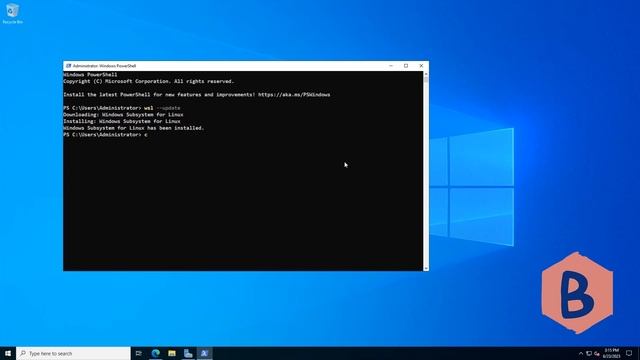This screenshot has height=360, width=640.
Task: Open the notification center
Action: (629, 353)
